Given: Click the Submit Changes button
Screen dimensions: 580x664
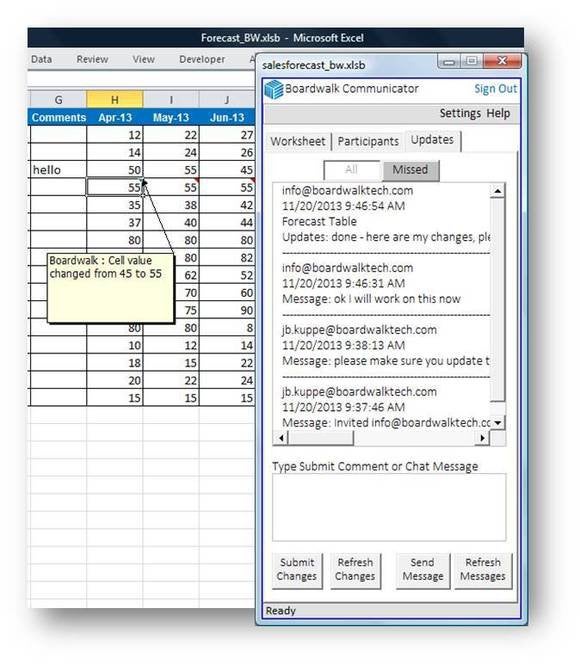Looking at the screenshot, I should pyautogui.click(x=297, y=570).
